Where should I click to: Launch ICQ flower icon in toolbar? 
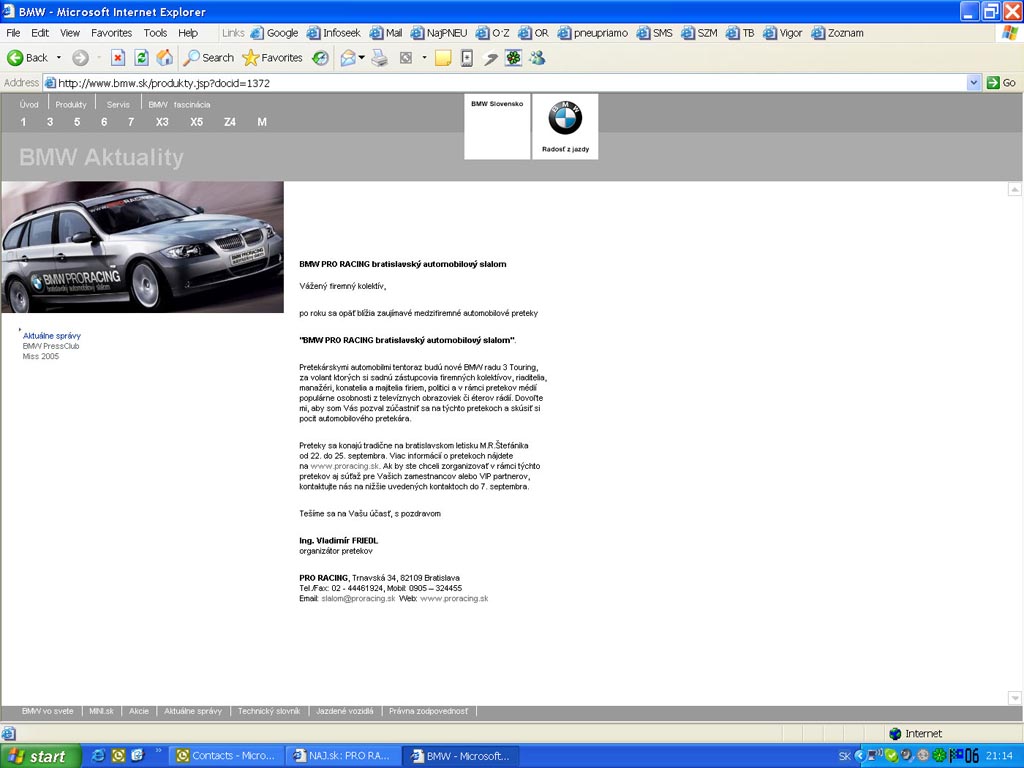click(514, 58)
